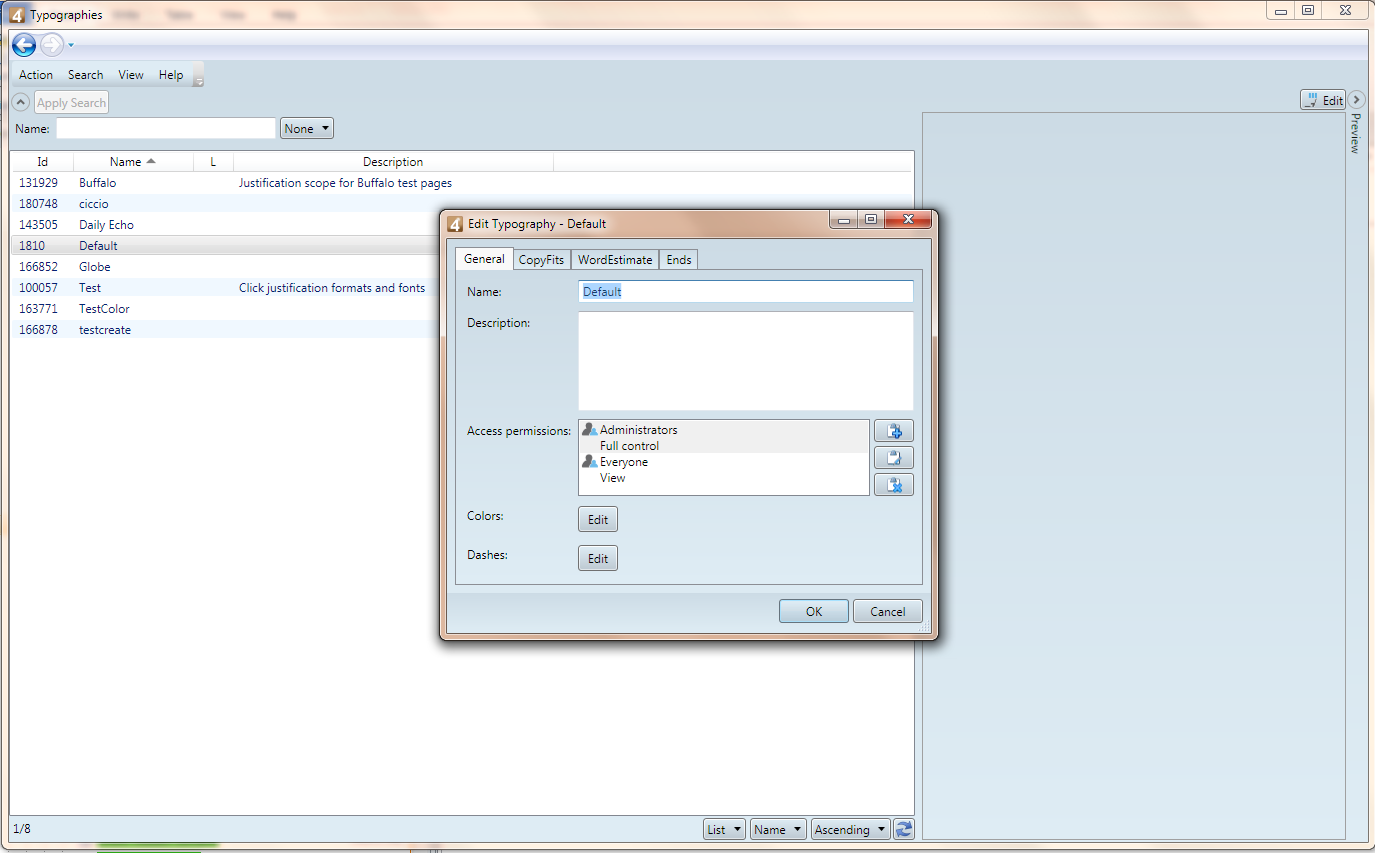1375x853 pixels.
Task: Click the Id cell 180748
Action: click(x=38, y=204)
